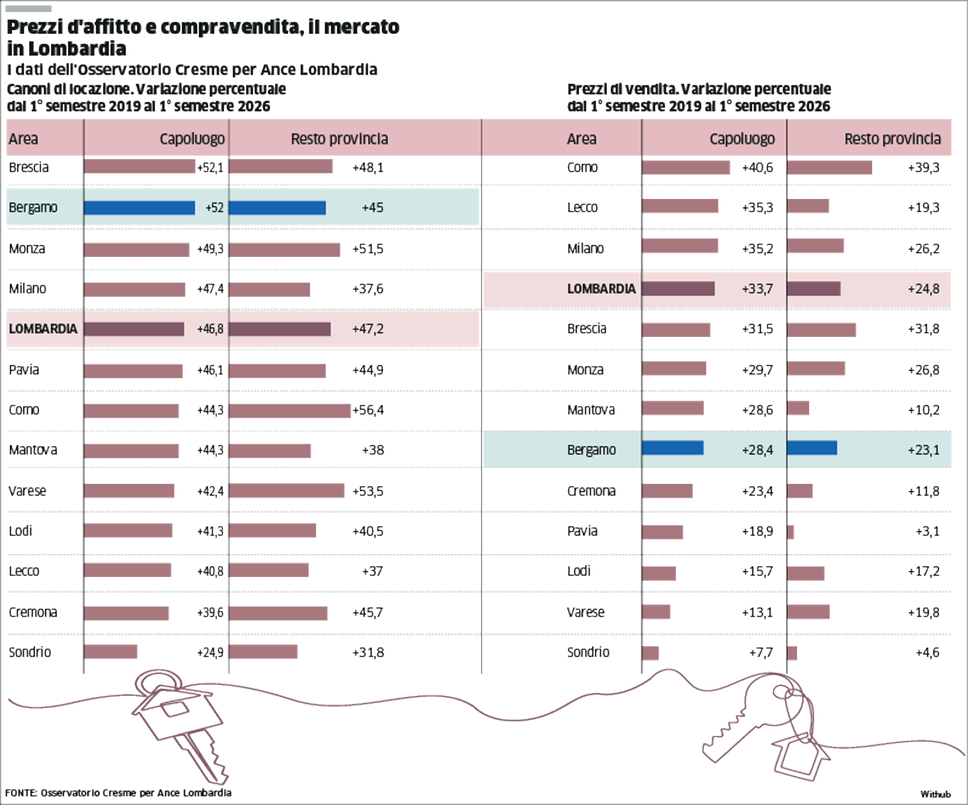Image resolution: width=968 pixels, height=805 pixels.
Task: Click the Capoluogo header in rent table
Action: [192, 139]
